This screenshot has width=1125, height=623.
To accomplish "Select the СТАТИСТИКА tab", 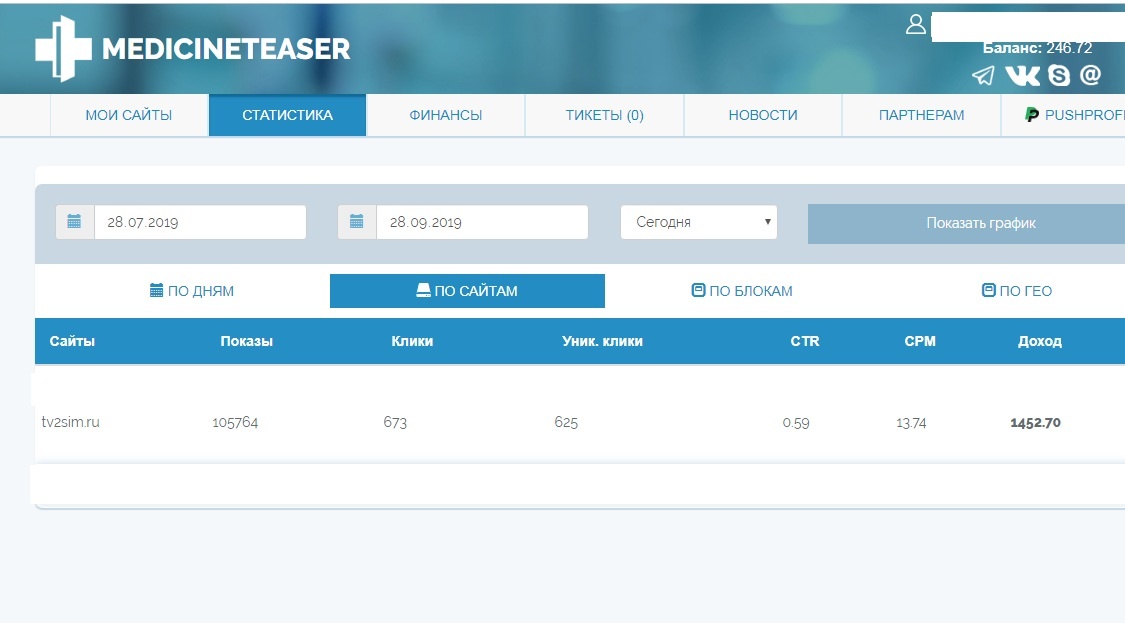I will pyautogui.click(x=288, y=115).
